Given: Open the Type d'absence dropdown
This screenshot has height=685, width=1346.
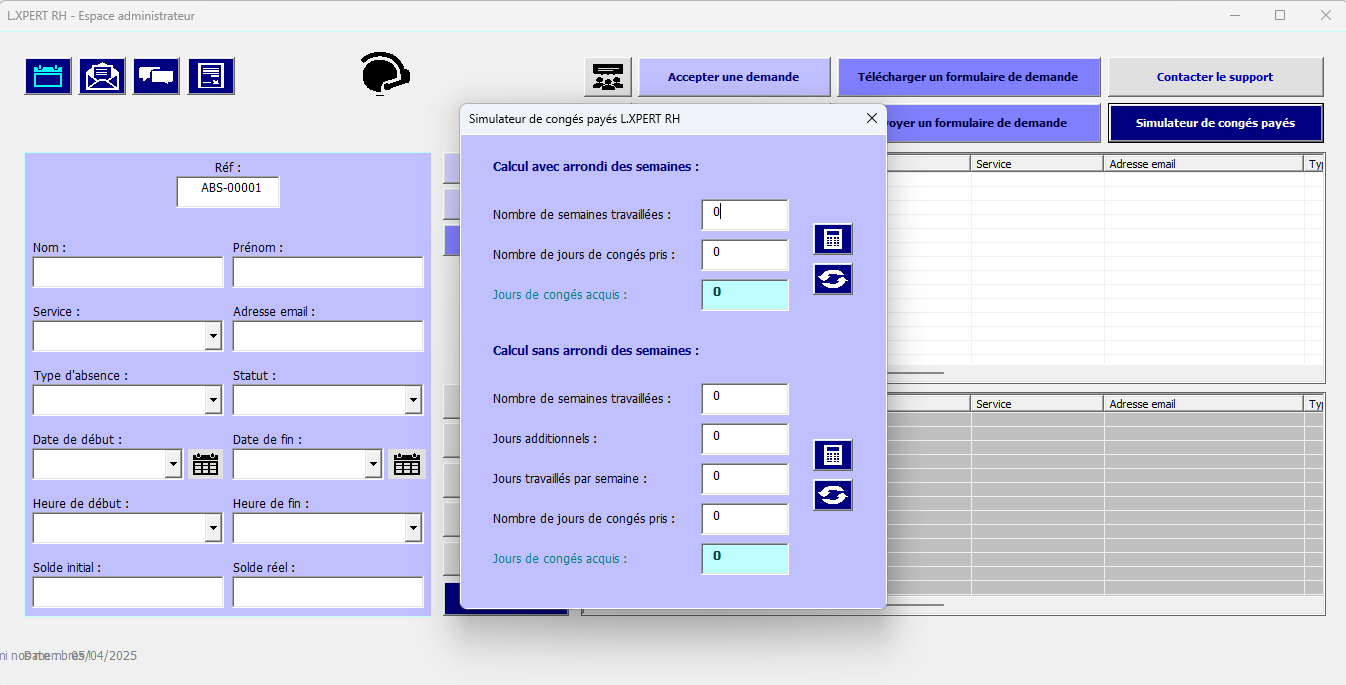Looking at the screenshot, I should [213, 400].
